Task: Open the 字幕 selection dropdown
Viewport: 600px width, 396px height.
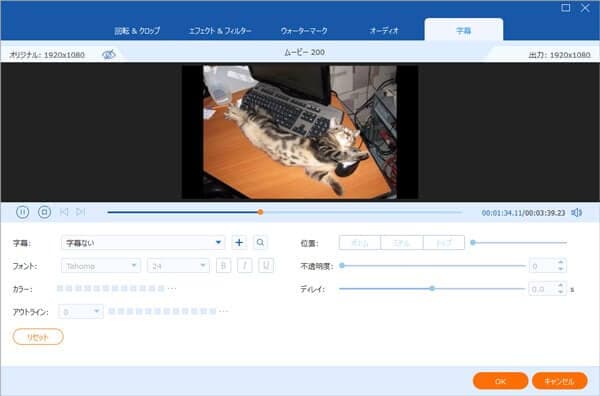Action: [143, 243]
